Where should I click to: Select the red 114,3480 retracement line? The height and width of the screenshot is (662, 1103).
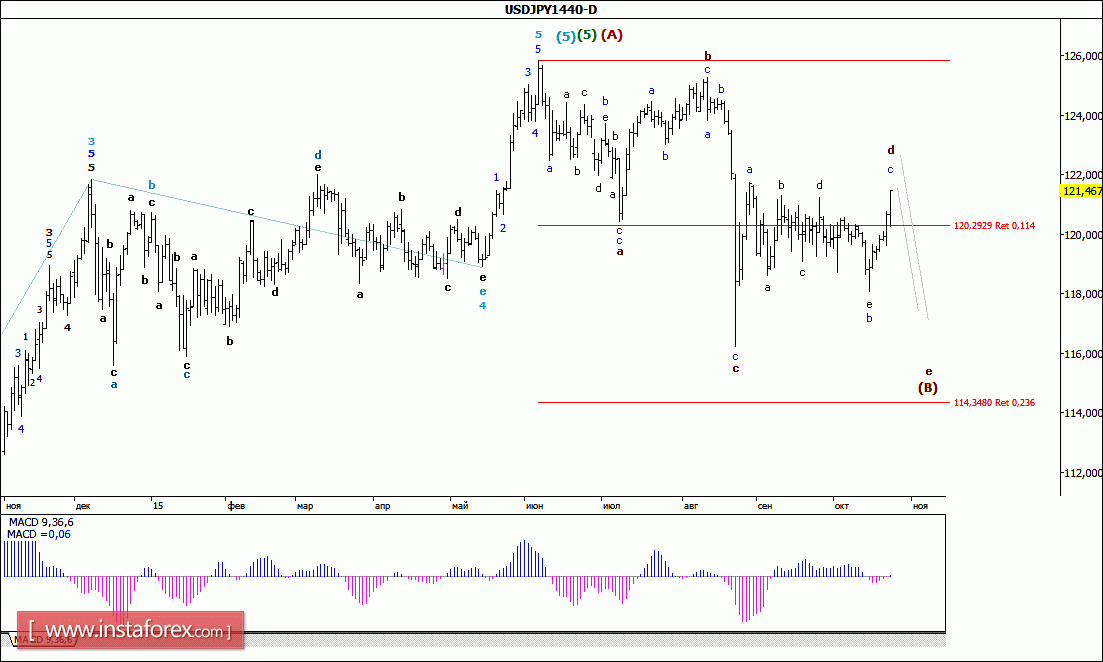click(744, 402)
